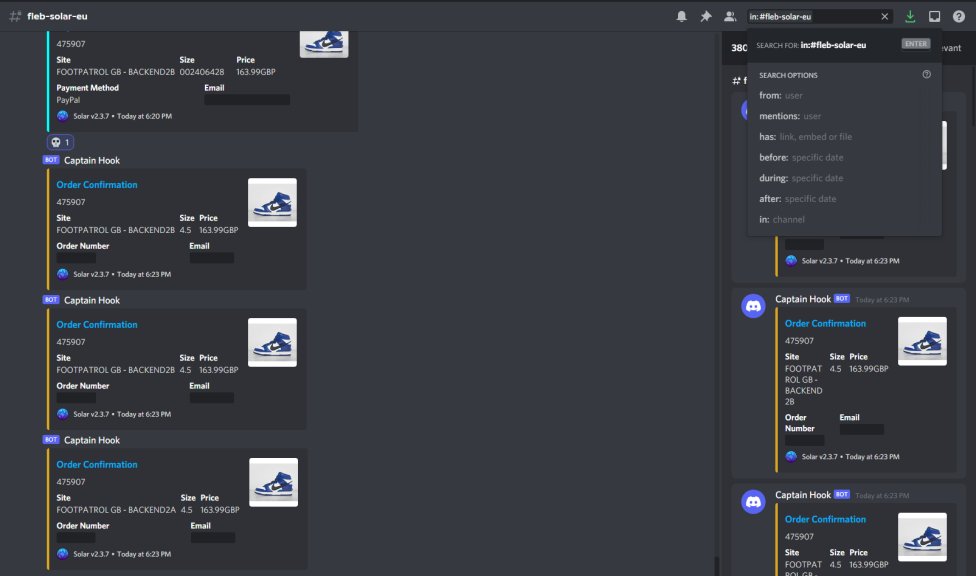The image size is (976, 576).
Task: Click the first Captain Hook username in the chat
Action: 92,160
